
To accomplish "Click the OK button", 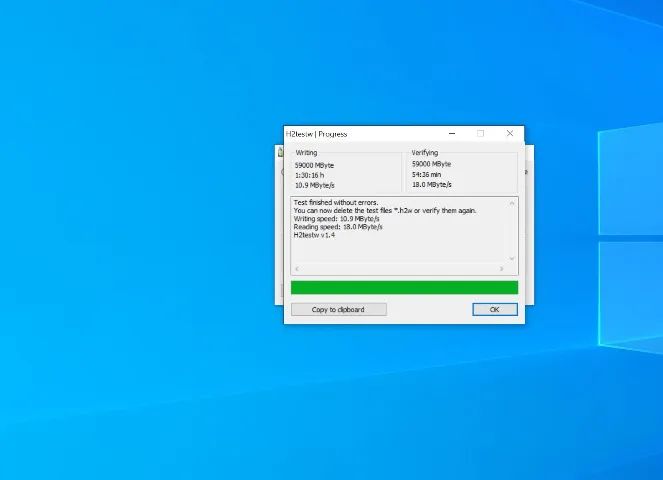I will pyautogui.click(x=495, y=310).
